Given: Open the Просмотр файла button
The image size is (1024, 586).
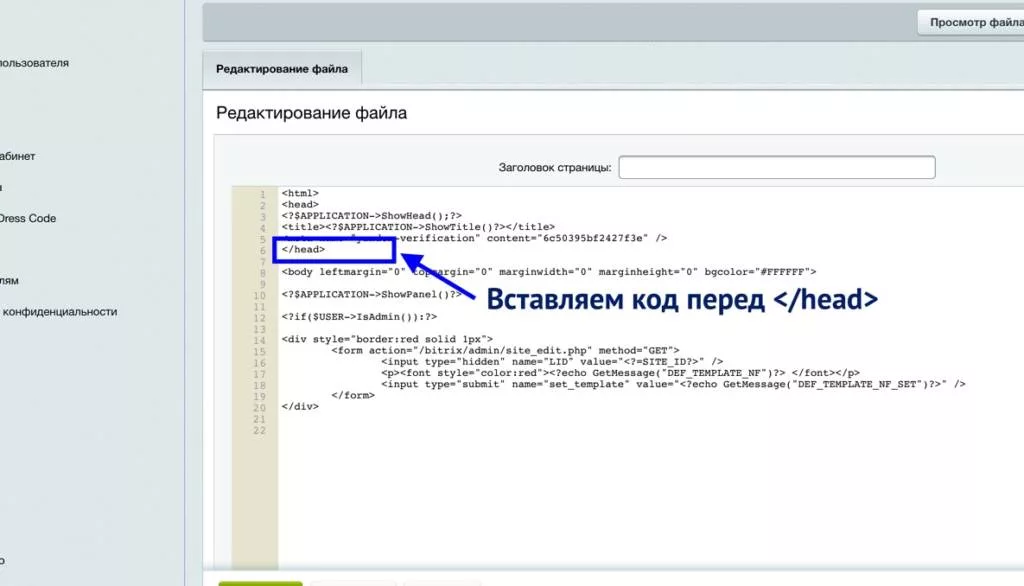Looking at the screenshot, I should [x=971, y=22].
